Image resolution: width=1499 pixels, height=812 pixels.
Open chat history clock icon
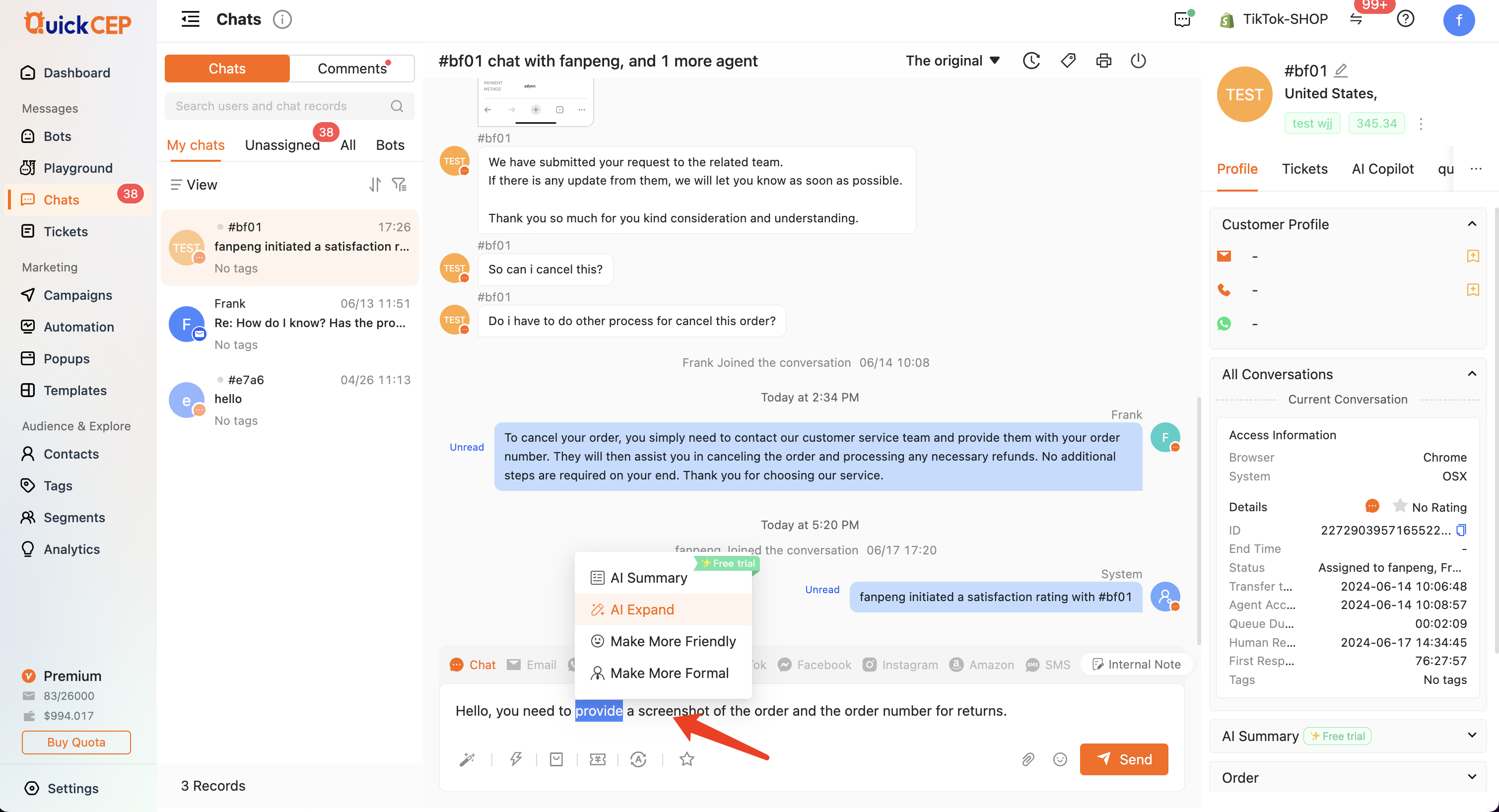(1031, 61)
